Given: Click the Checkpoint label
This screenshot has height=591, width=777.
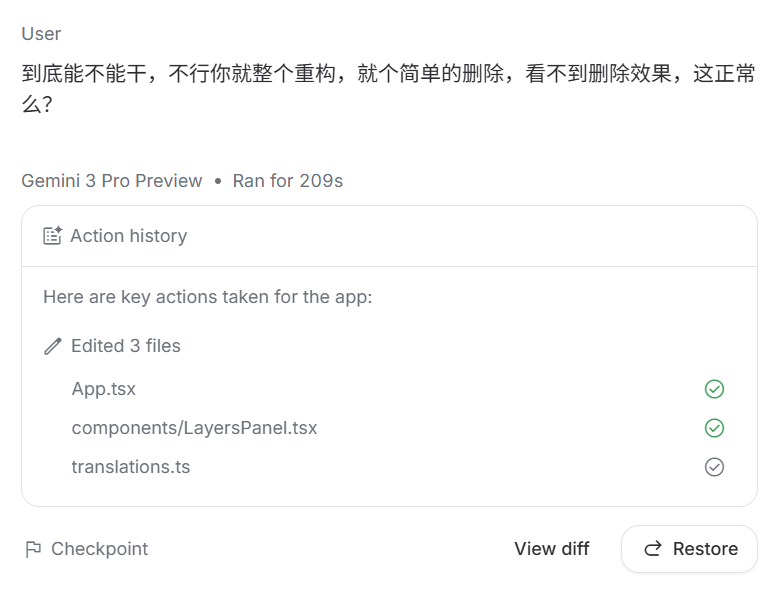Looking at the screenshot, I should (x=99, y=549).
